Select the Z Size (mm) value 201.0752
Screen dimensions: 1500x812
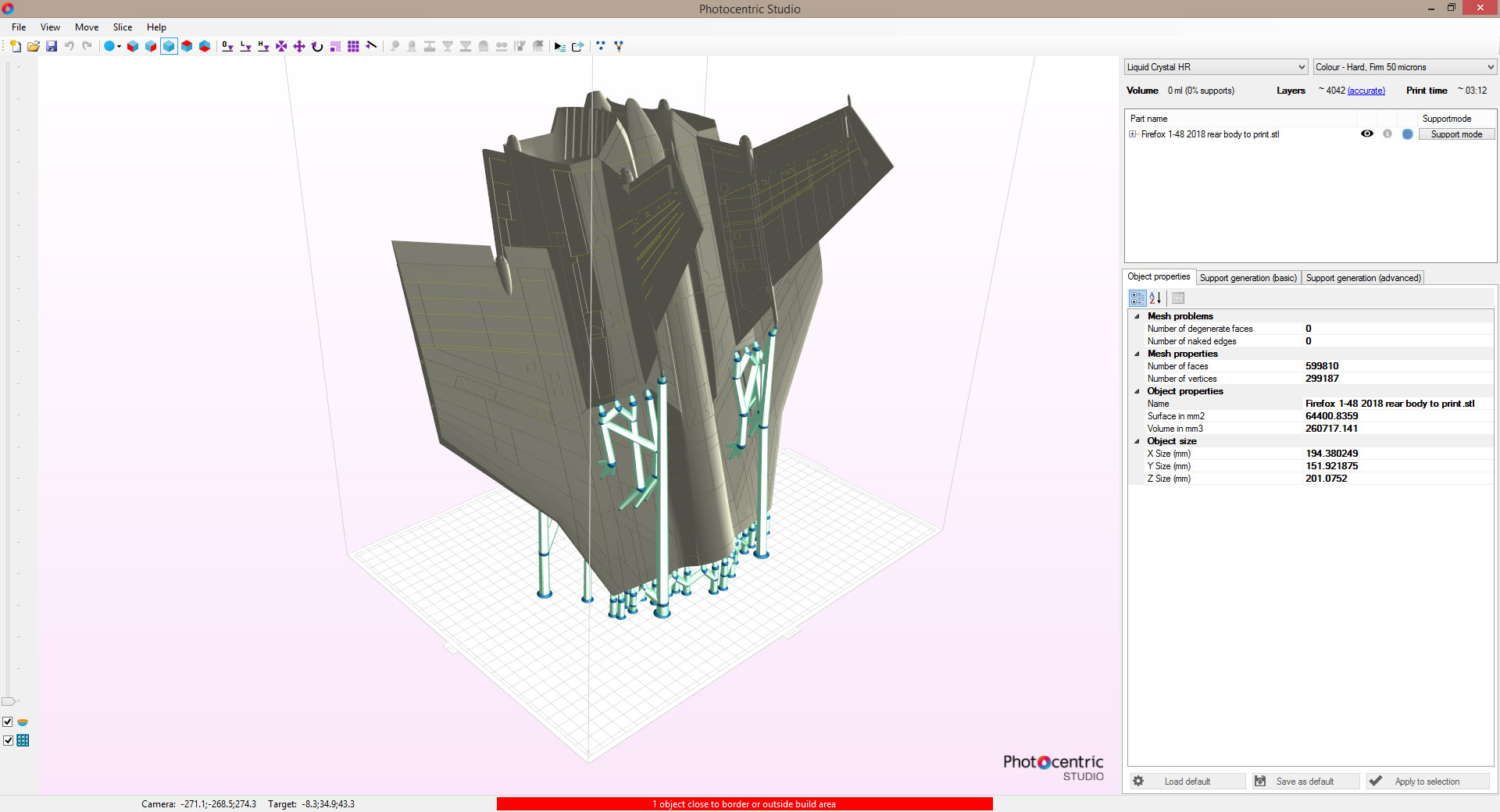tap(1398, 479)
